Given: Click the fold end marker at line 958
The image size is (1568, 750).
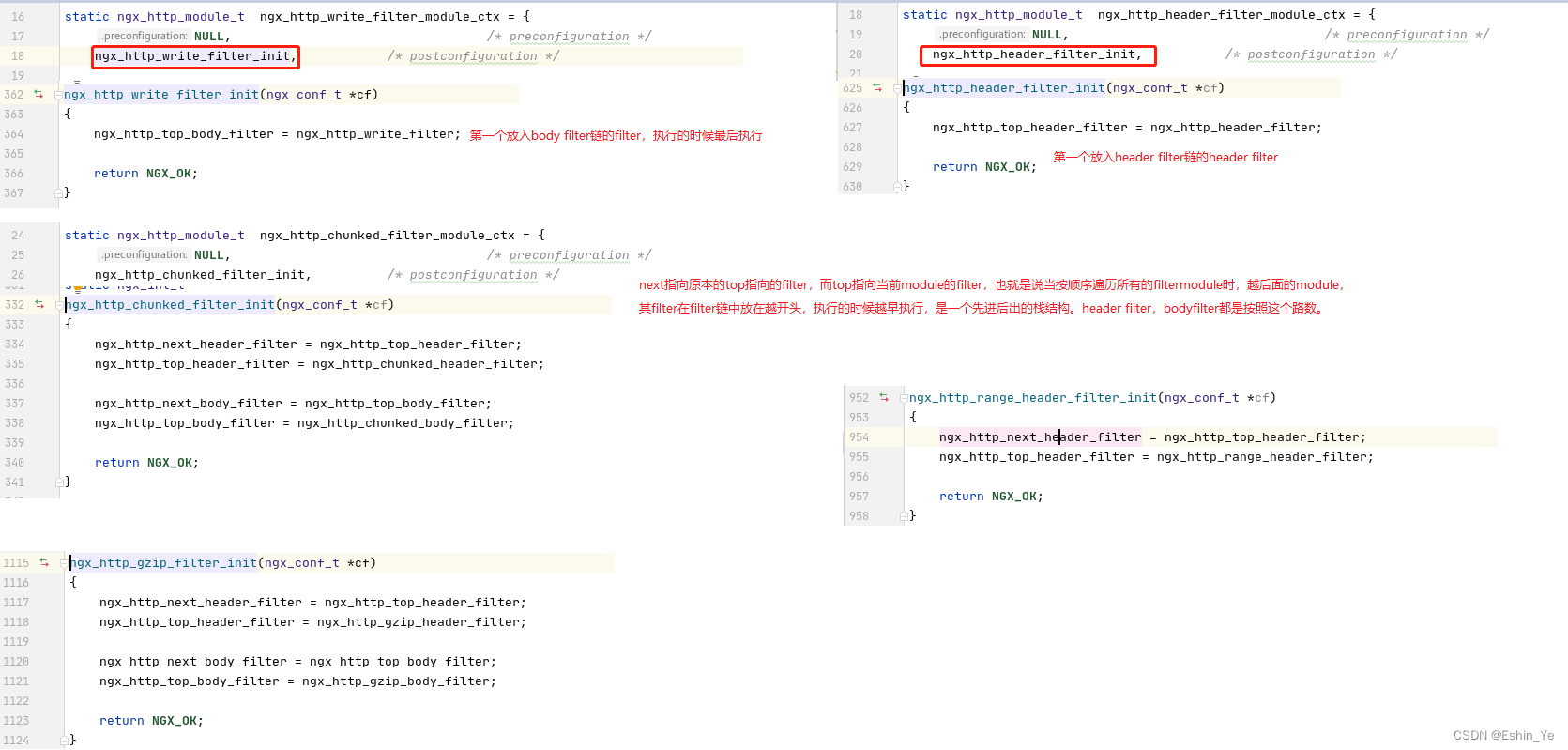Looking at the screenshot, I should coord(905,515).
